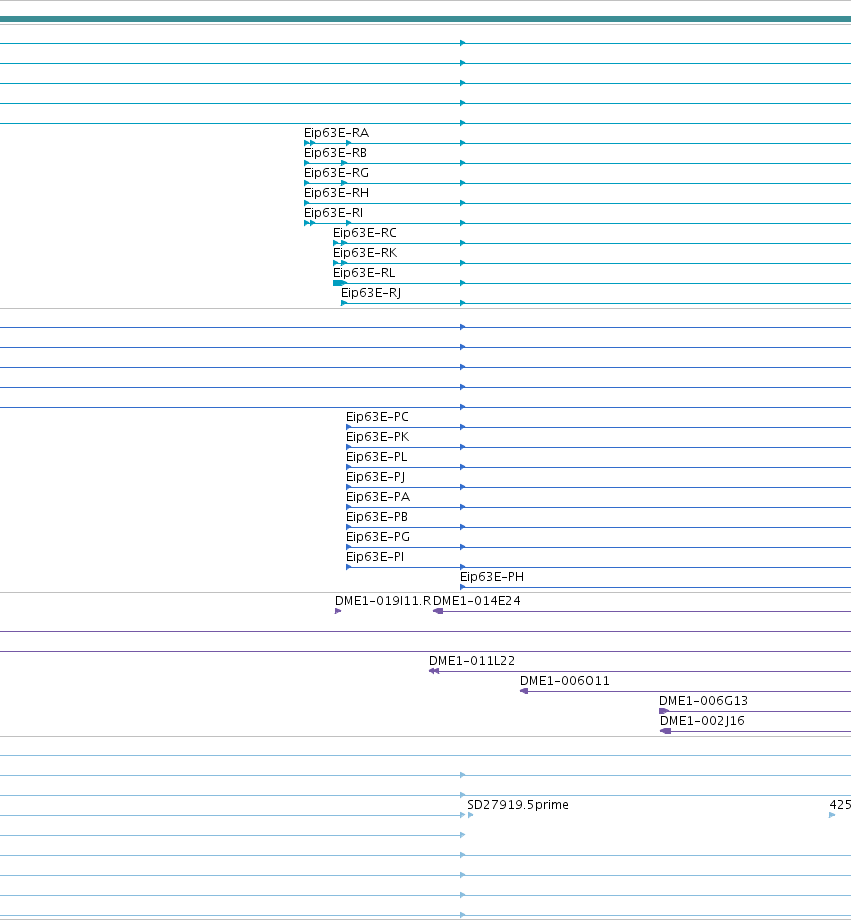Select the Eip63E-PJ protein label
The image size is (851, 920).
tap(376, 477)
